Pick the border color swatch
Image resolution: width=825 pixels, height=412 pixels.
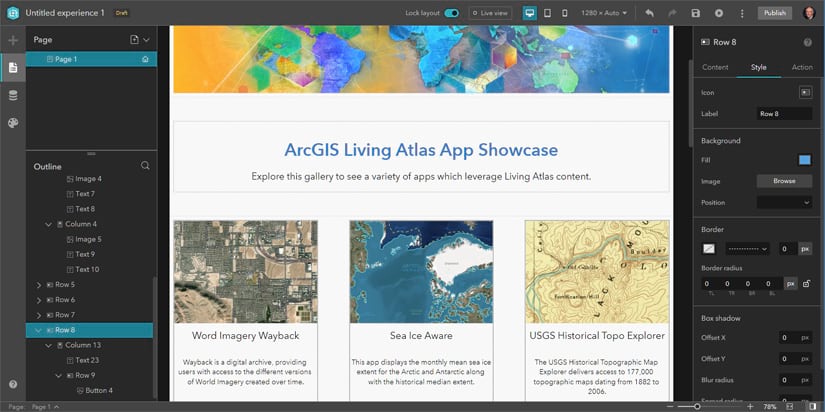coord(709,248)
